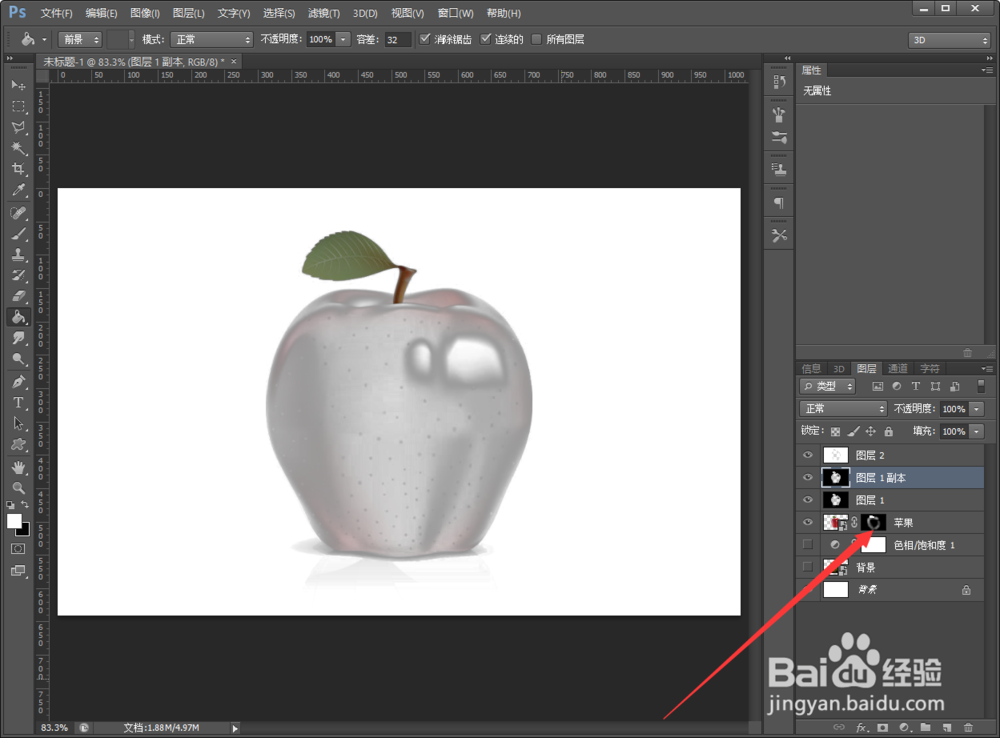
Task: Select the Eyedropper tool
Action: click(x=18, y=190)
